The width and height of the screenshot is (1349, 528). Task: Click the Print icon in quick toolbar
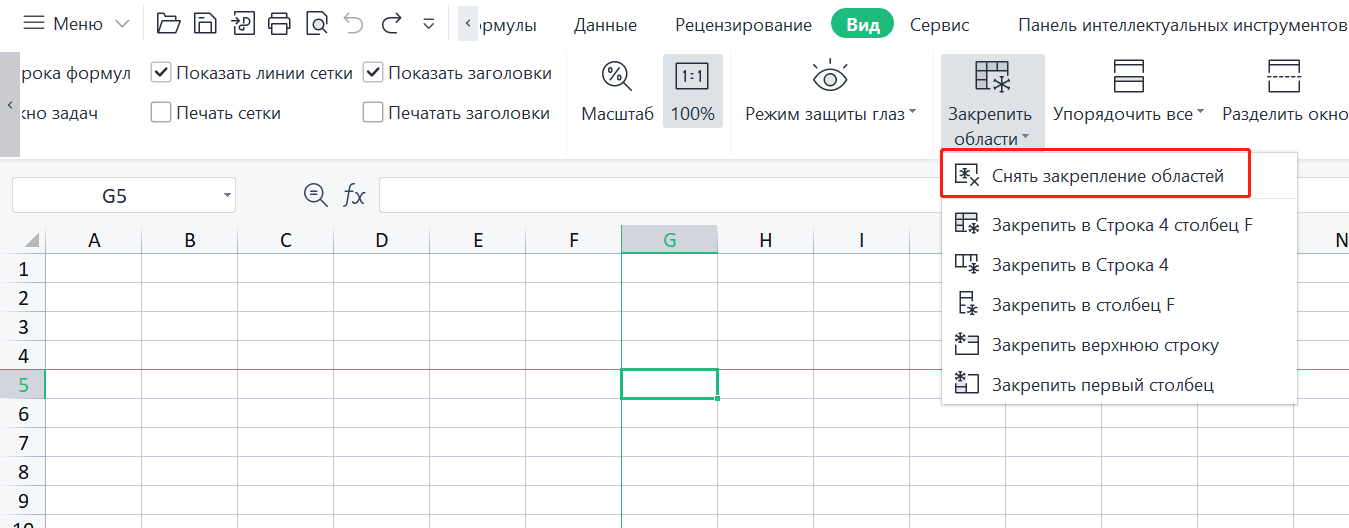280,23
